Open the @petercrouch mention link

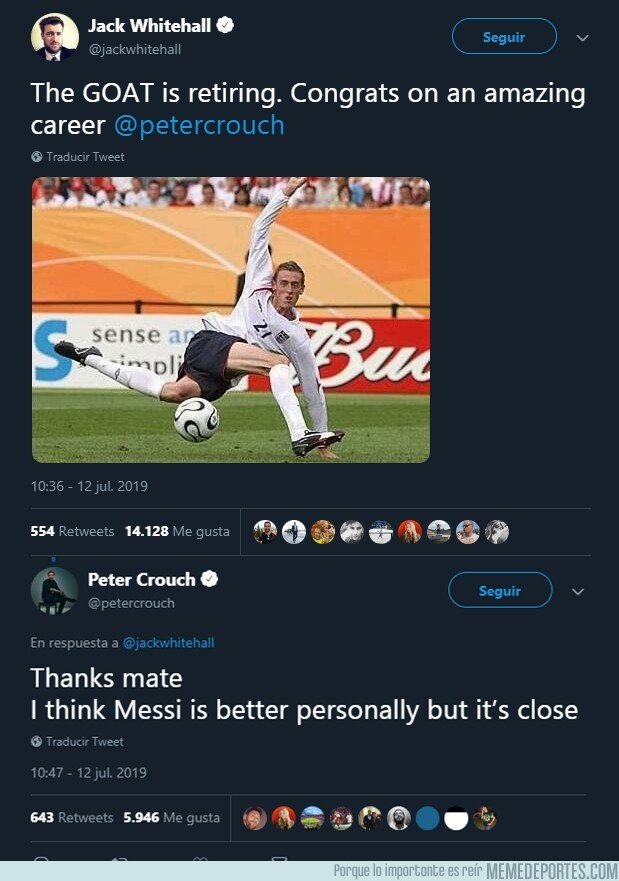[x=199, y=125]
